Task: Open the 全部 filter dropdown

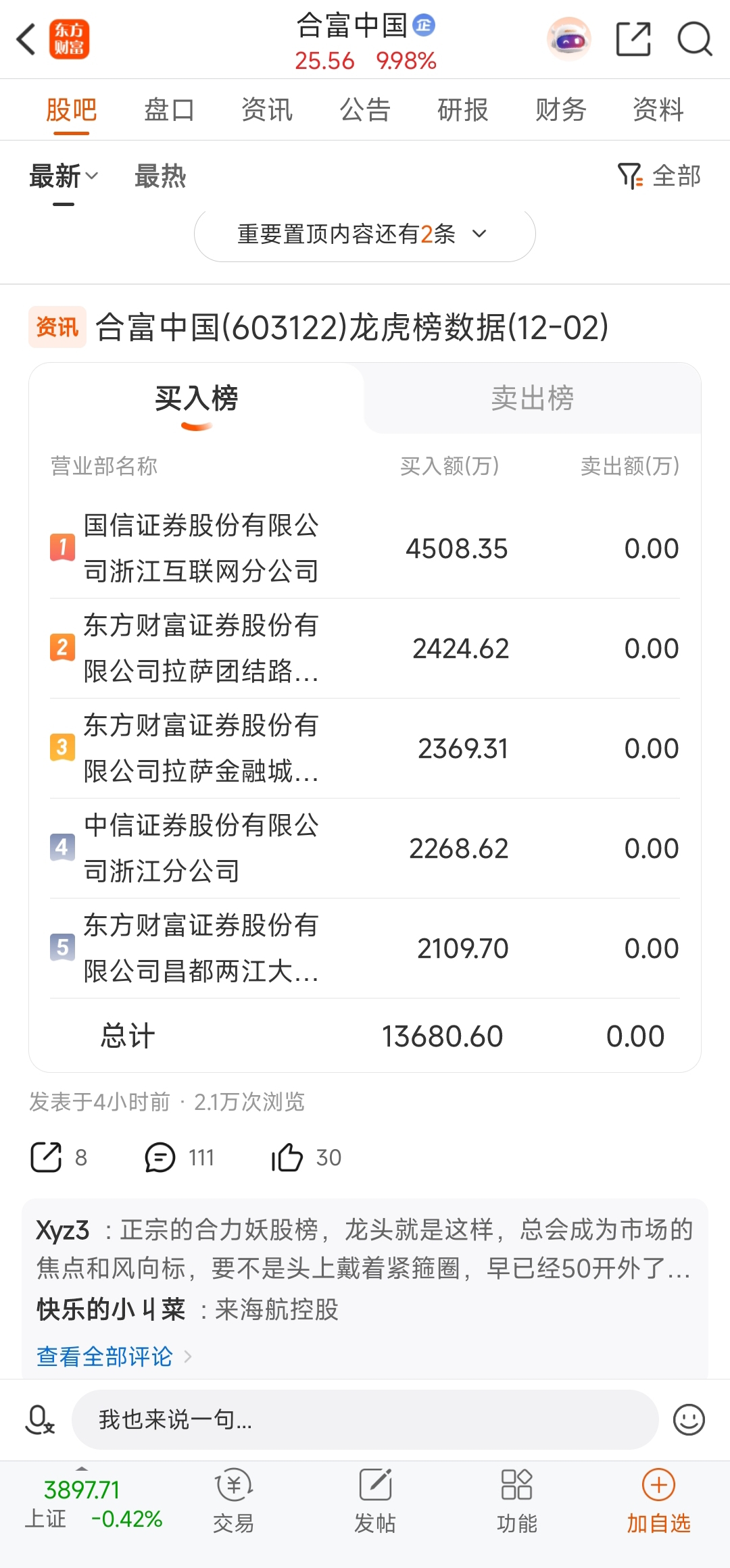Action: (660, 176)
